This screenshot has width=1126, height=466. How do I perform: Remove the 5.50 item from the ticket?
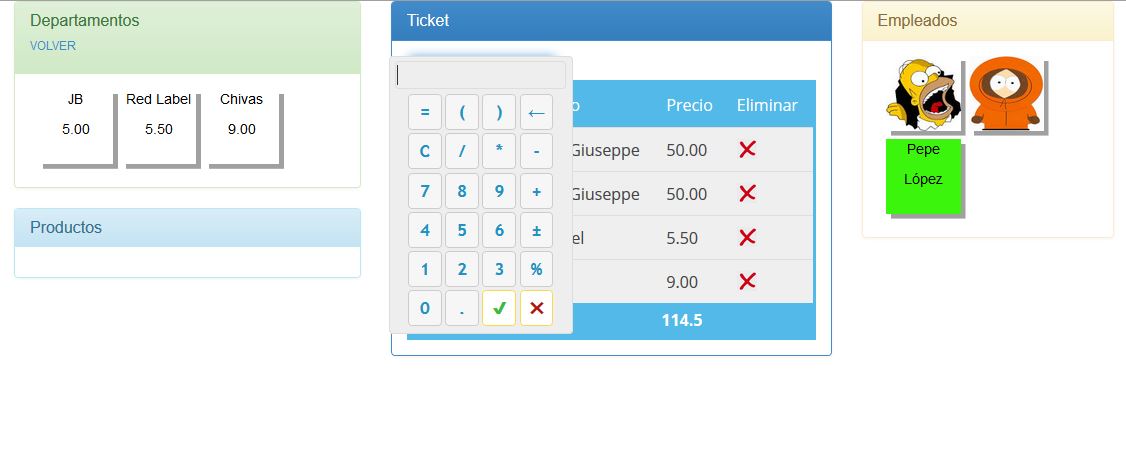tap(748, 237)
